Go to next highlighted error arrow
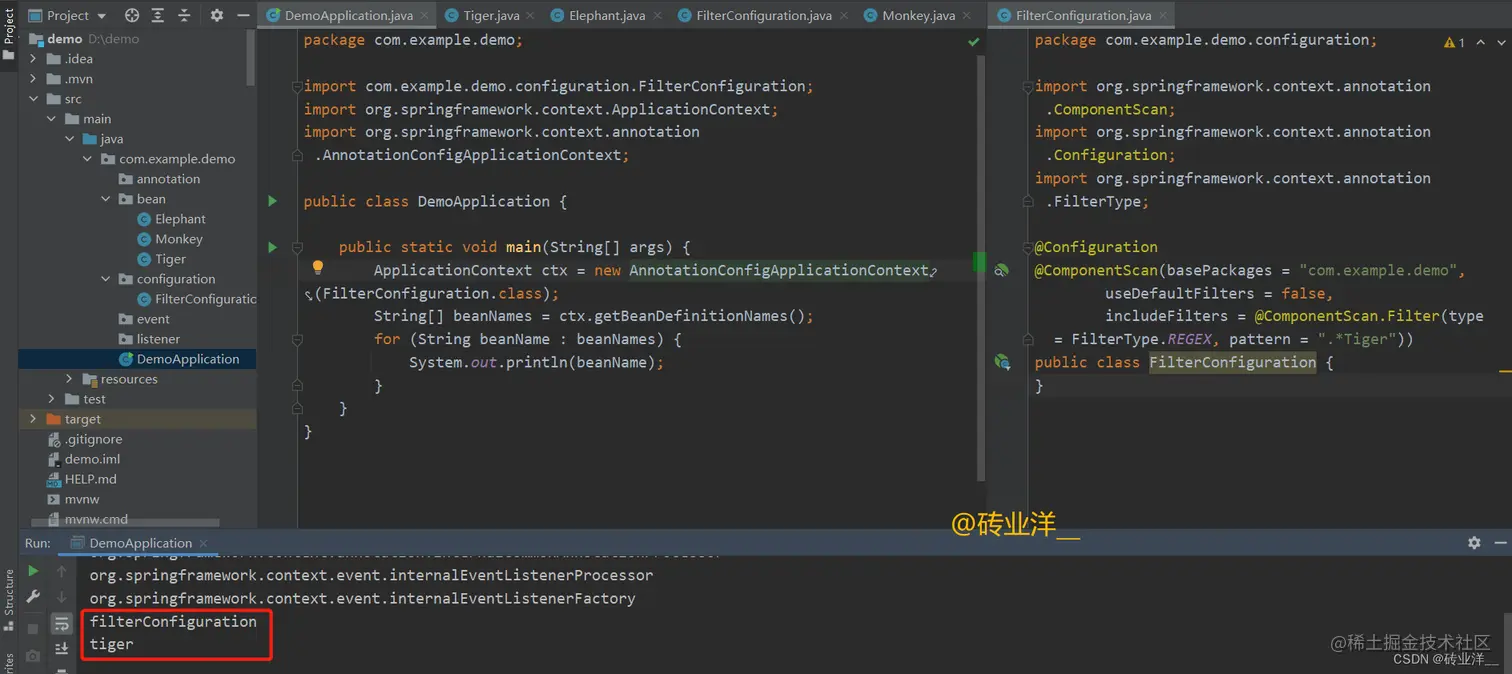 click(1501, 42)
